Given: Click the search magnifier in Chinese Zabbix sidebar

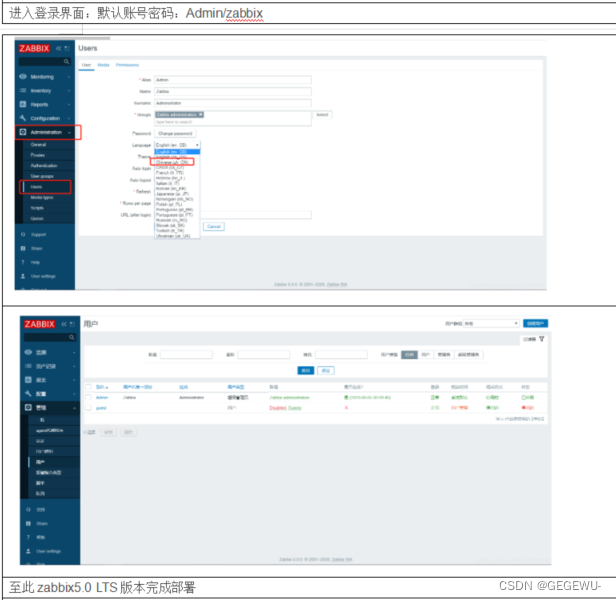Looking at the screenshot, I should tap(72, 338).
